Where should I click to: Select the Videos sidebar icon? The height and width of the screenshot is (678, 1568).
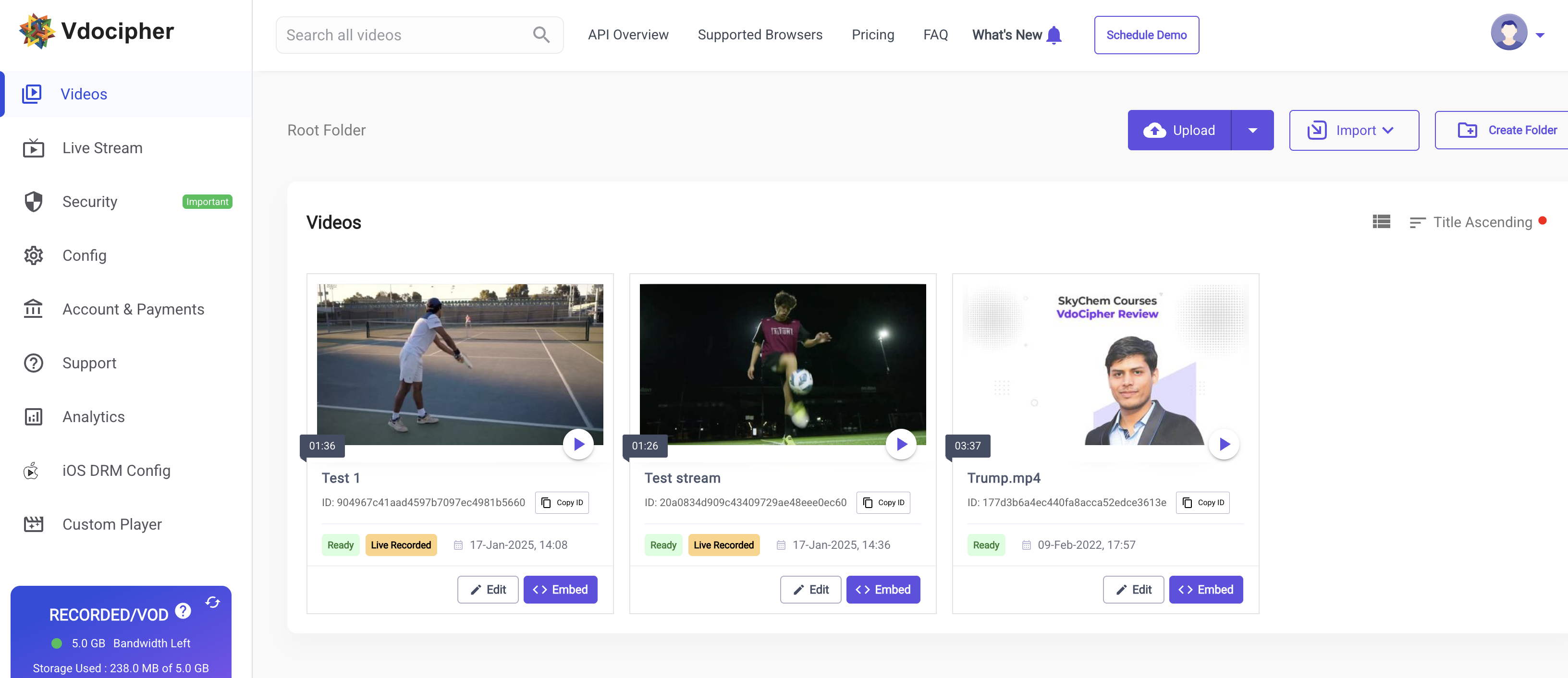point(33,94)
